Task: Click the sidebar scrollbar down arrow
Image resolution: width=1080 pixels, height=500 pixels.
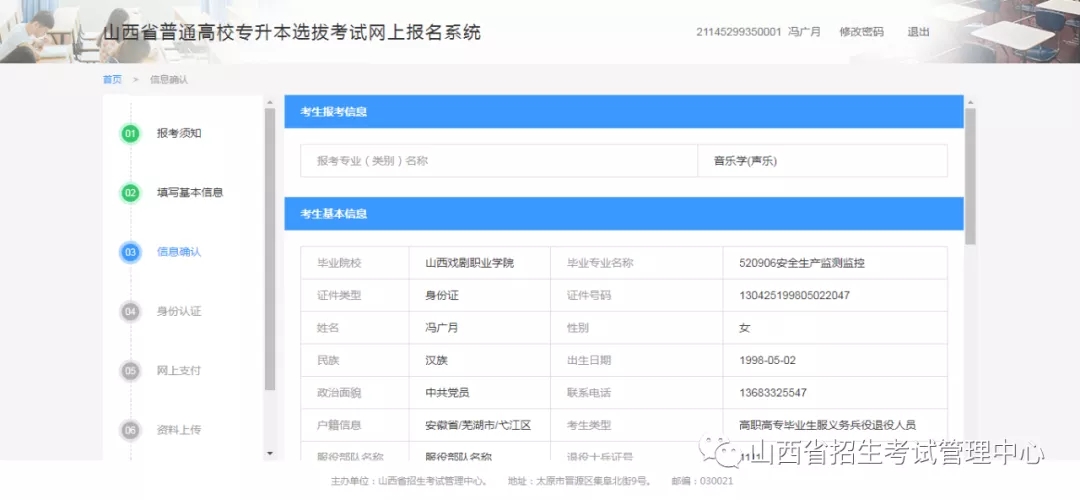Action: tap(269, 453)
